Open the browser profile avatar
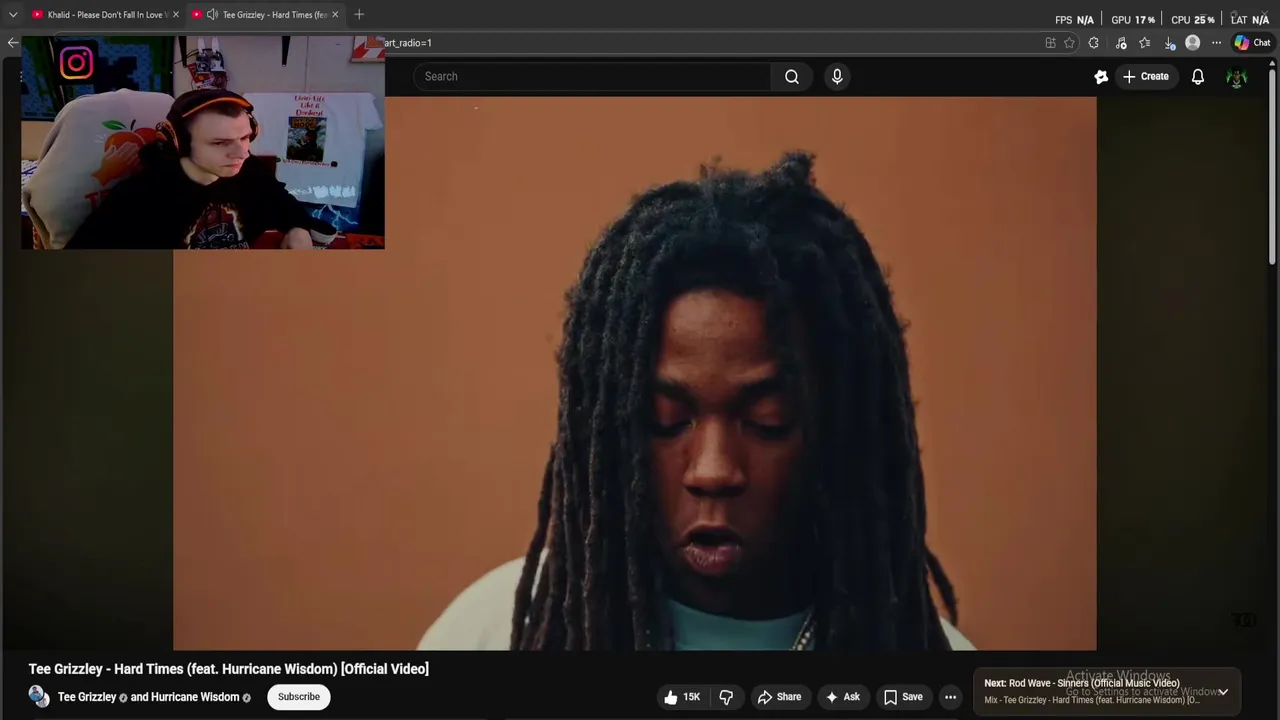1280x720 pixels. pyautogui.click(x=1192, y=43)
